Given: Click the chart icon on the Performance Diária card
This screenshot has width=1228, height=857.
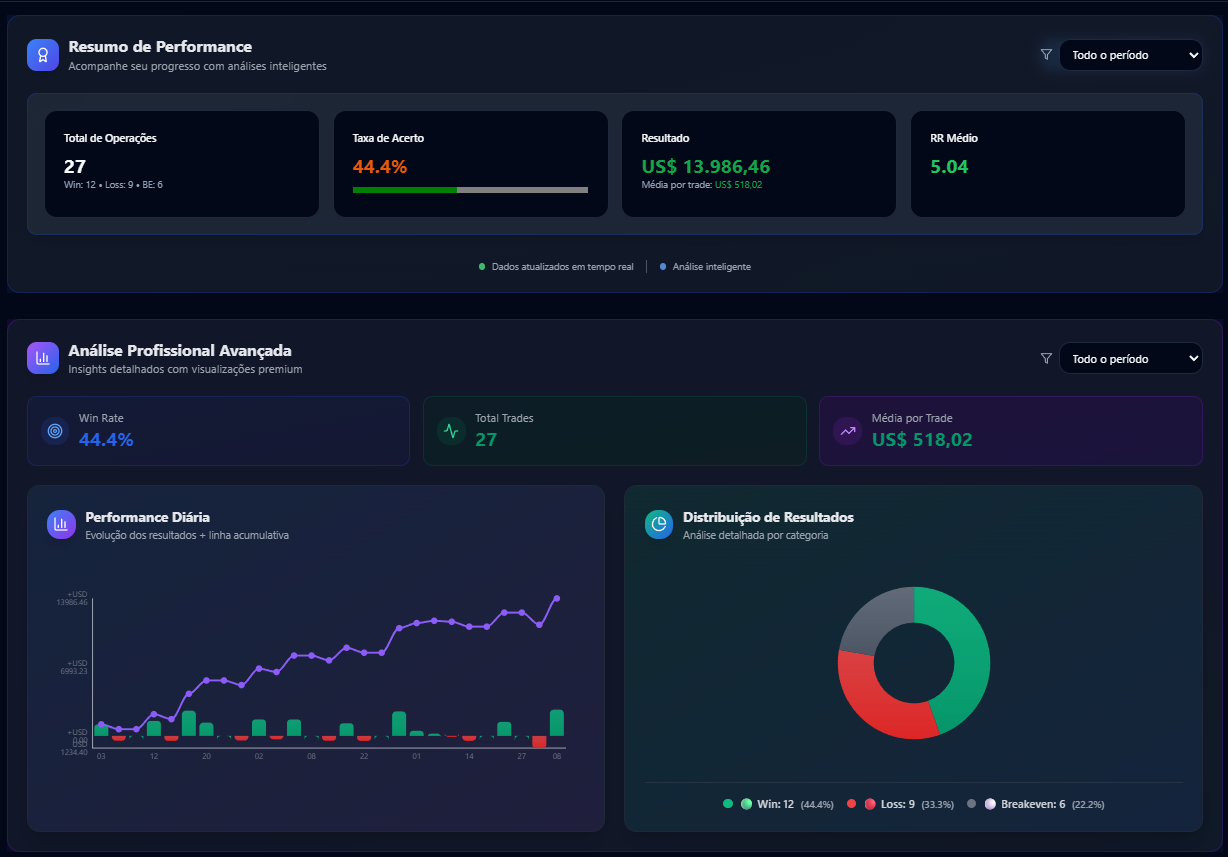Looking at the screenshot, I should [60, 524].
